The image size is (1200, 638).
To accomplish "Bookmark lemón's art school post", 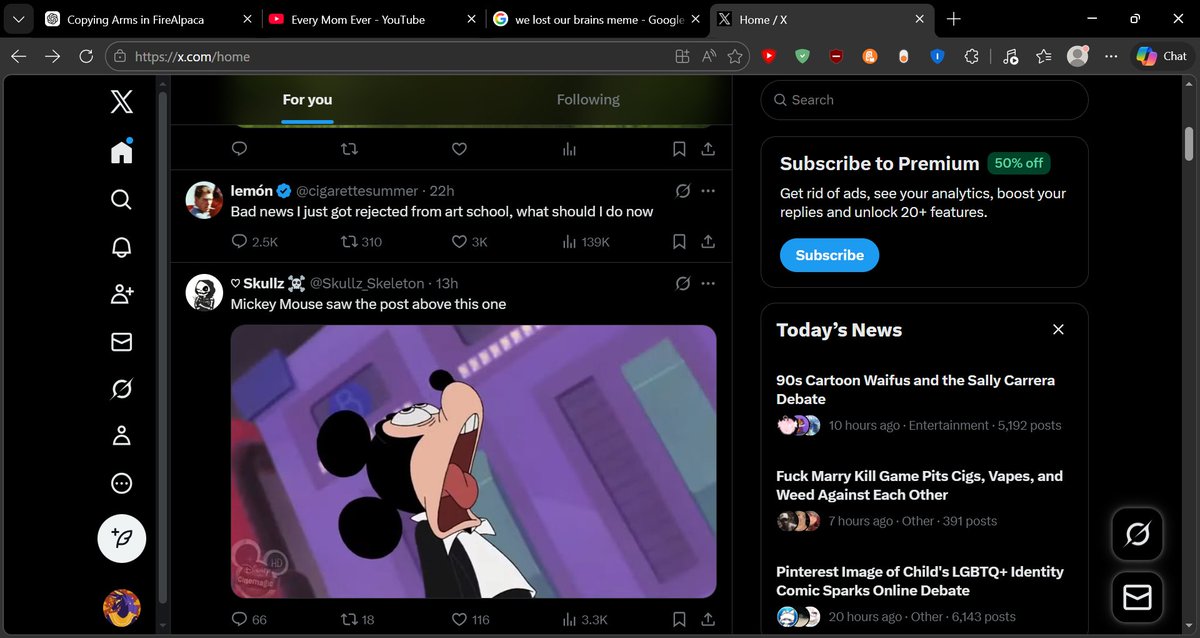I will coord(679,241).
